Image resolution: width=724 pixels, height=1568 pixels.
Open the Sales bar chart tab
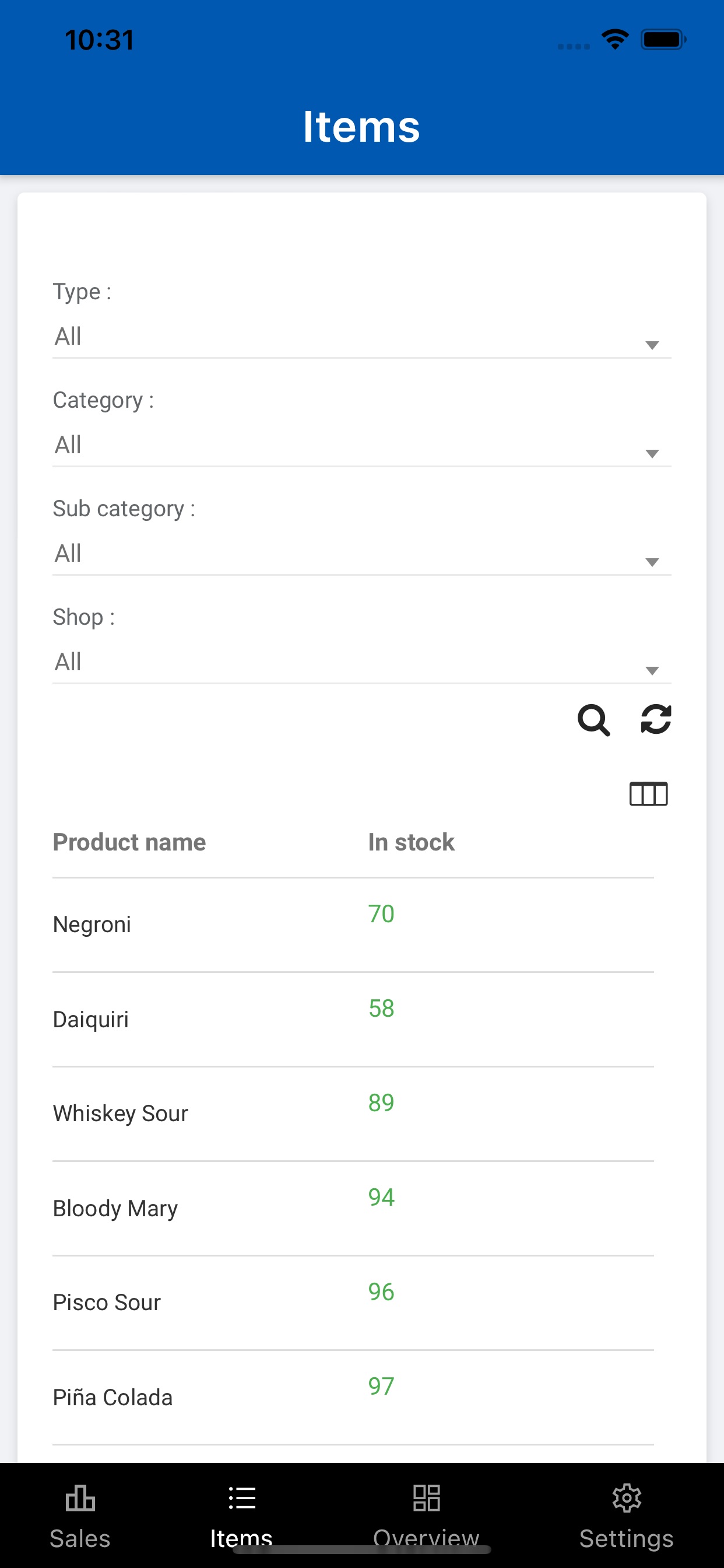pyautogui.click(x=80, y=1516)
